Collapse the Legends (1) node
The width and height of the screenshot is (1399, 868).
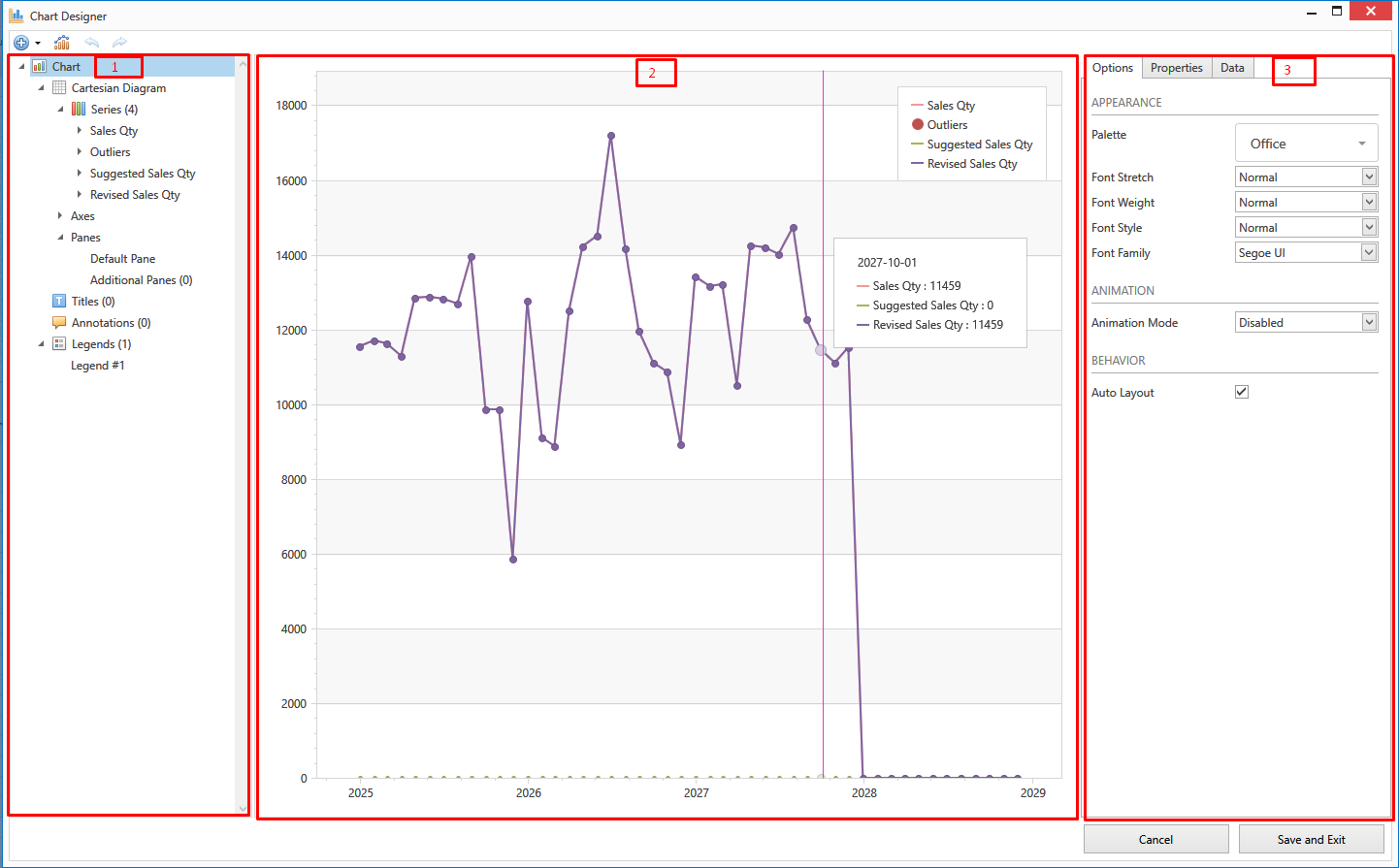click(x=41, y=344)
